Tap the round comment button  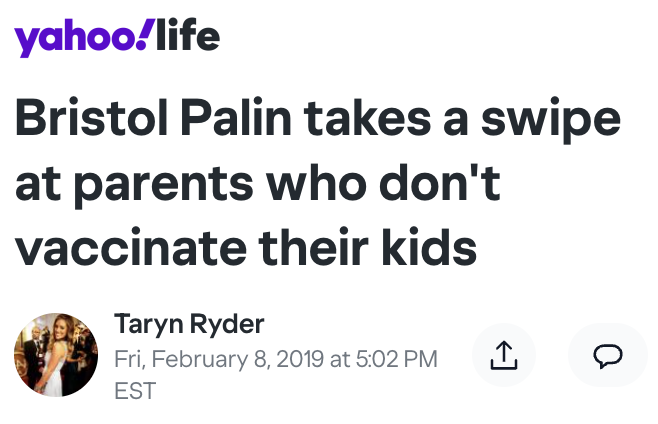point(607,355)
